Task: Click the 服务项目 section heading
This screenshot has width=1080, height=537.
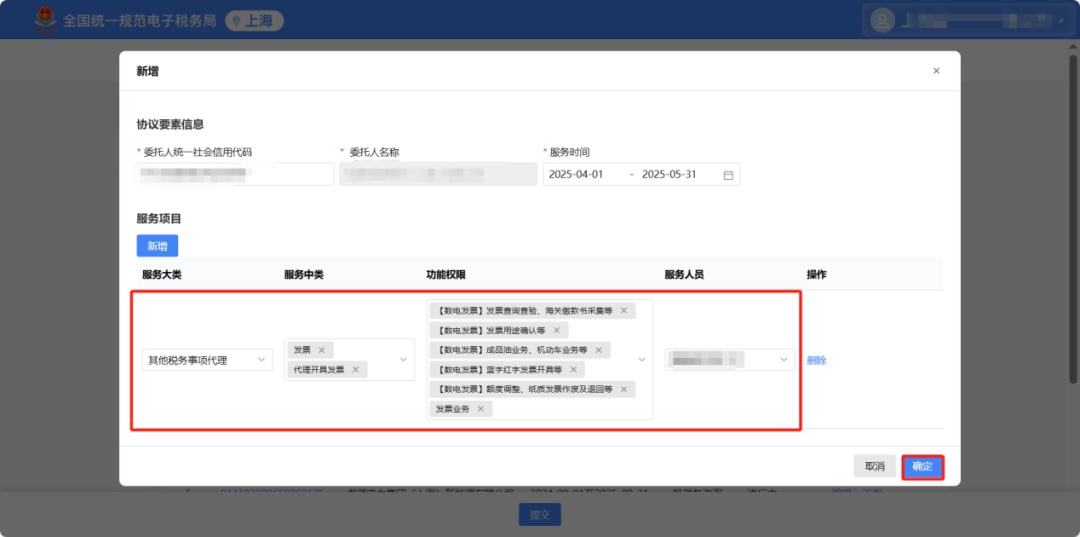Action: (x=159, y=219)
